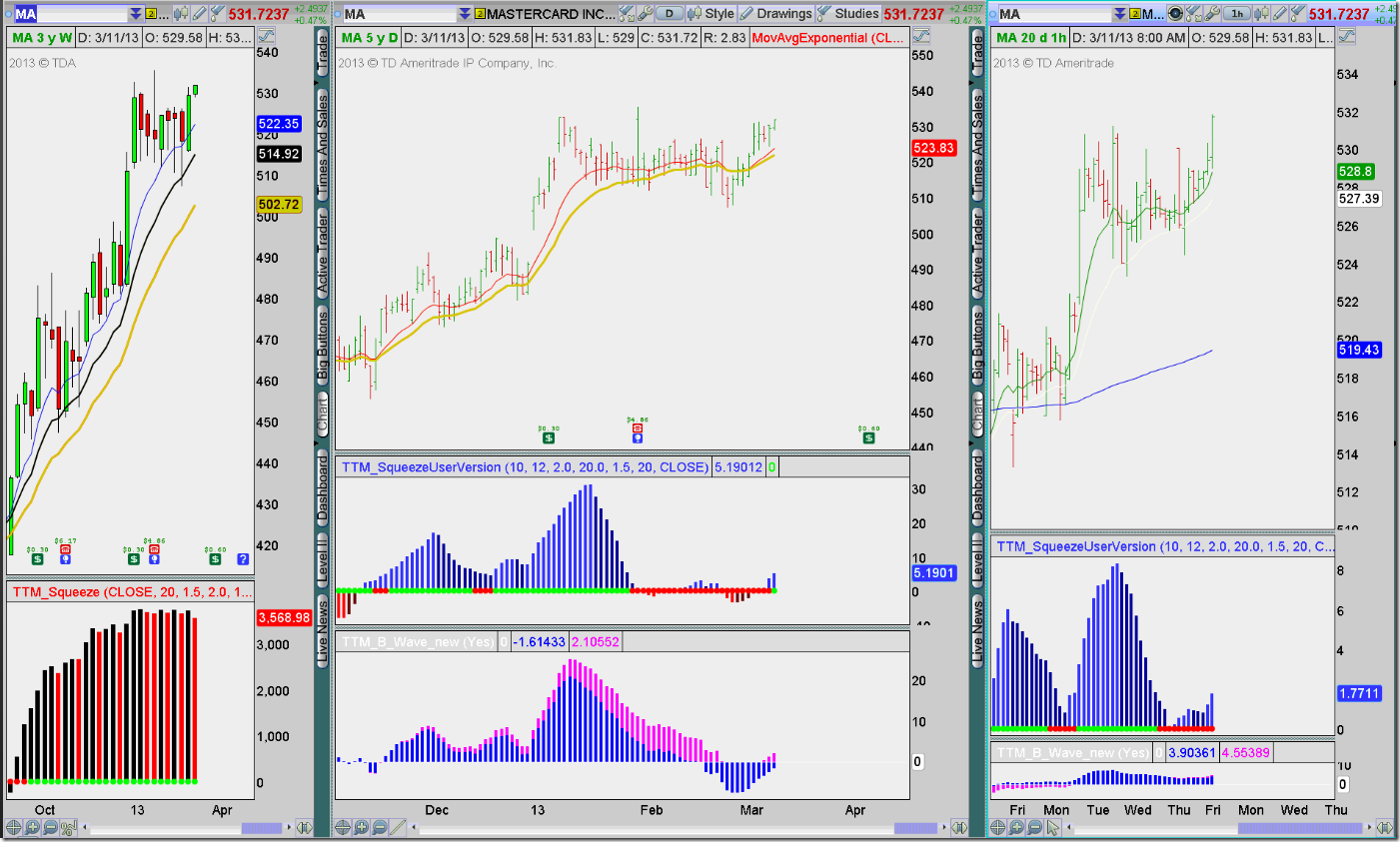
Task: Open Studies menu in middle chart
Action: pos(848,14)
